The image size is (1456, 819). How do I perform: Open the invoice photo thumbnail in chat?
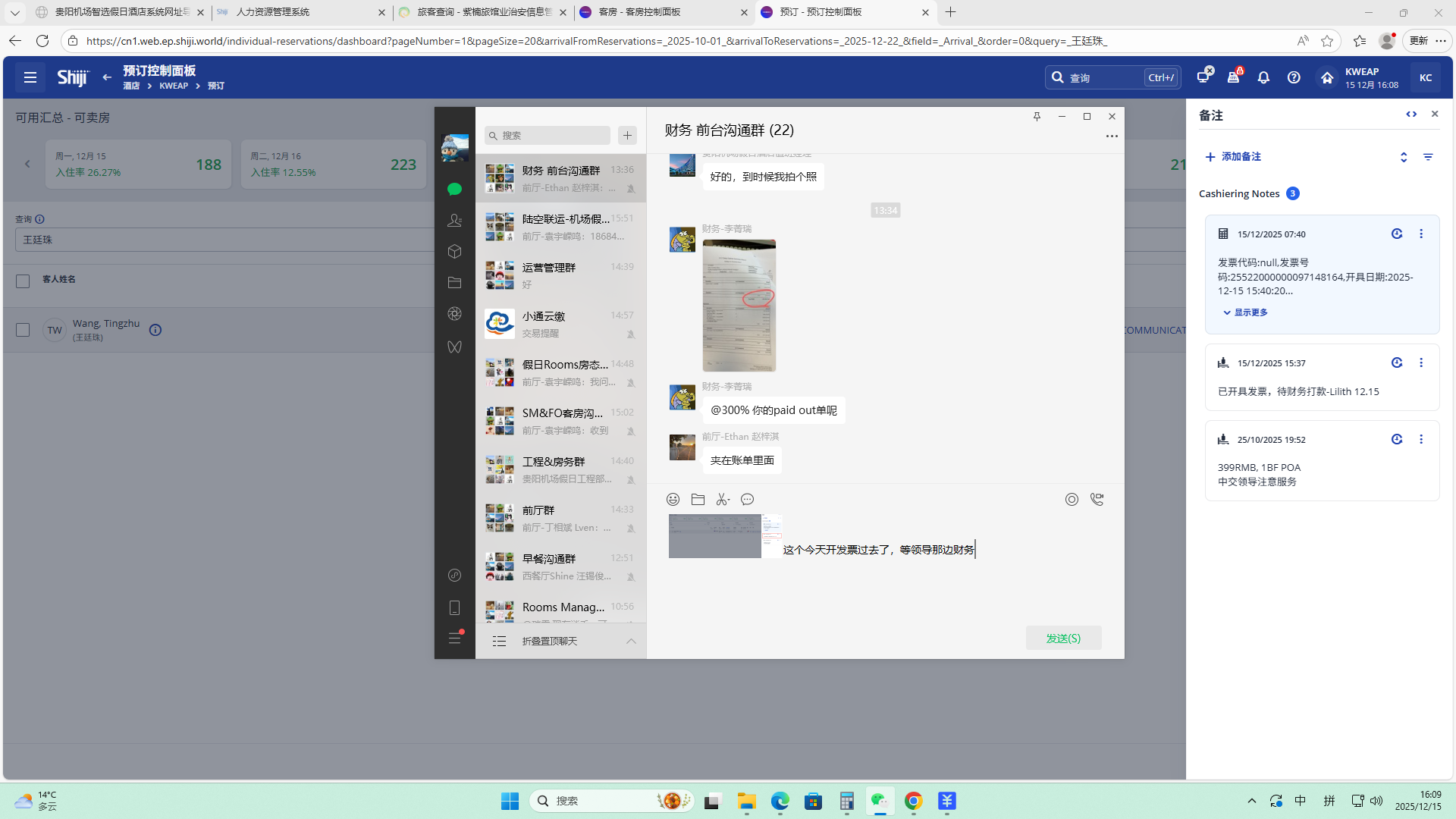click(x=739, y=305)
